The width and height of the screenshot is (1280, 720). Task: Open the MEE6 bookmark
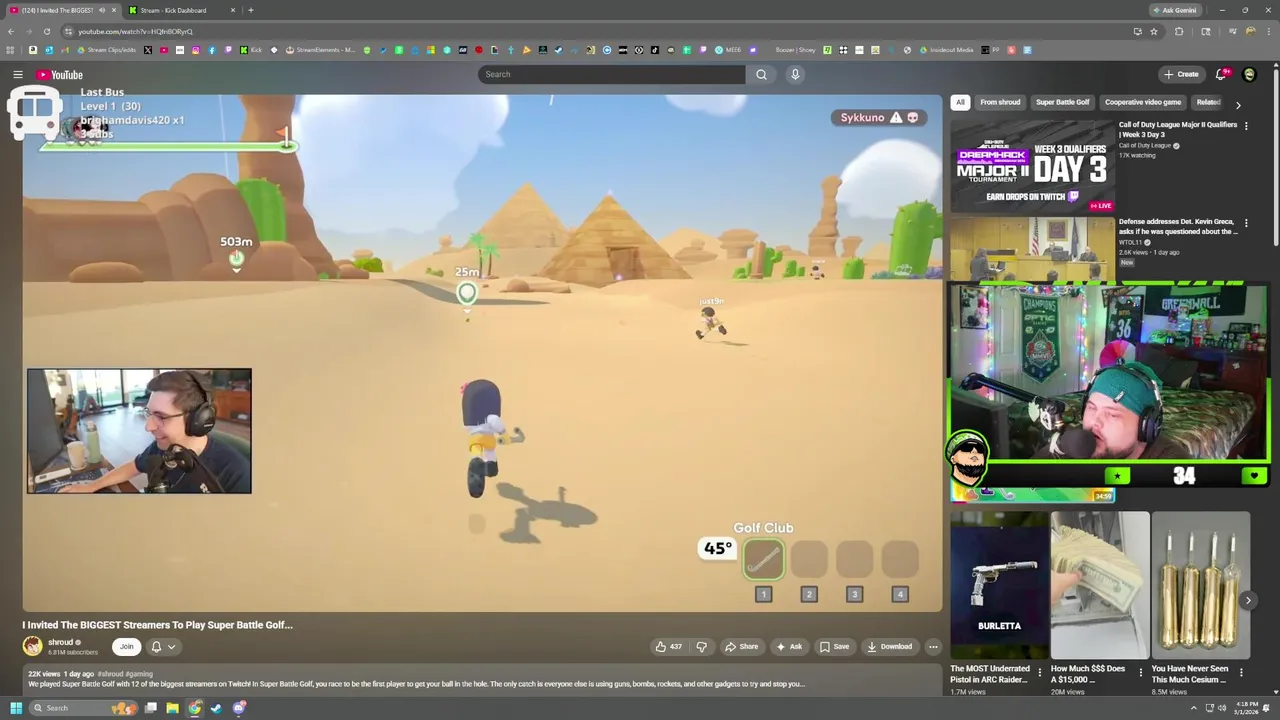728,50
